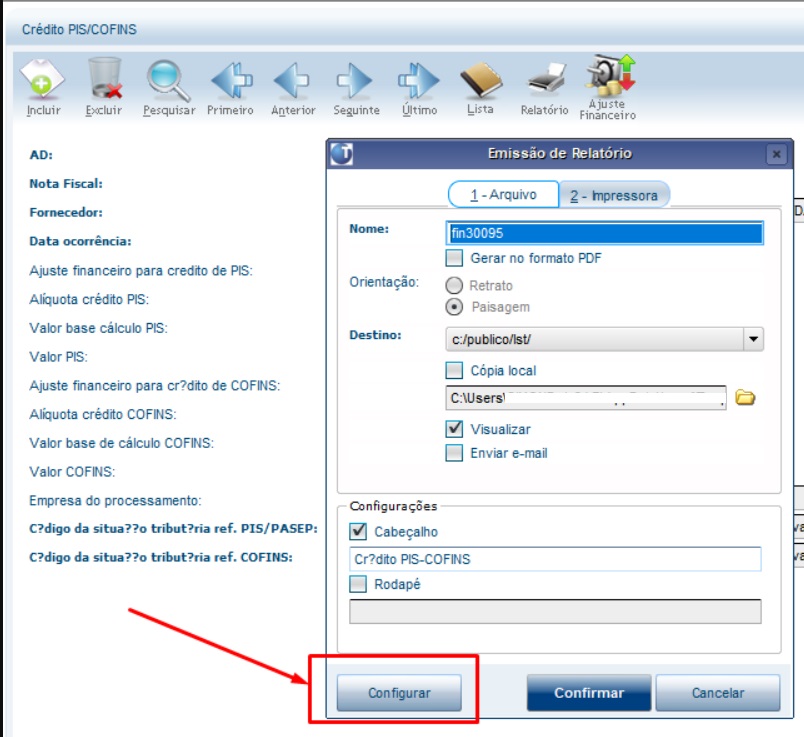Click Empresa do processamento label

[115, 500]
